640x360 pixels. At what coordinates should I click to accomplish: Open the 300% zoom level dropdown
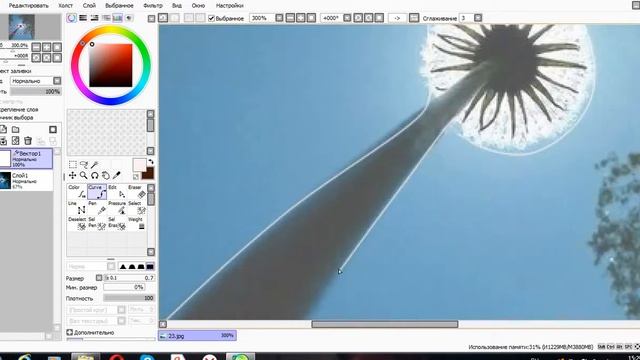pos(279,18)
